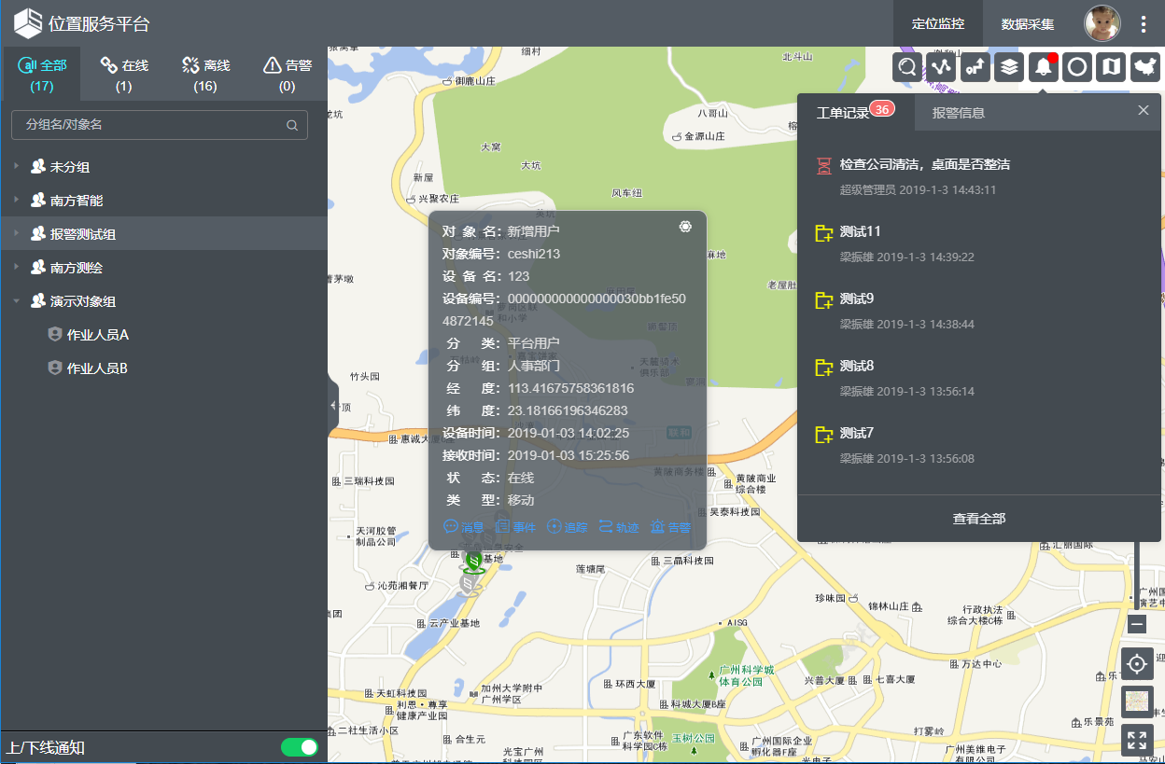Image resolution: width=1165 pixels, height=764 pixels.
Task: Toggle the 上/下线通知 switch off
Action: pos(299,747)
